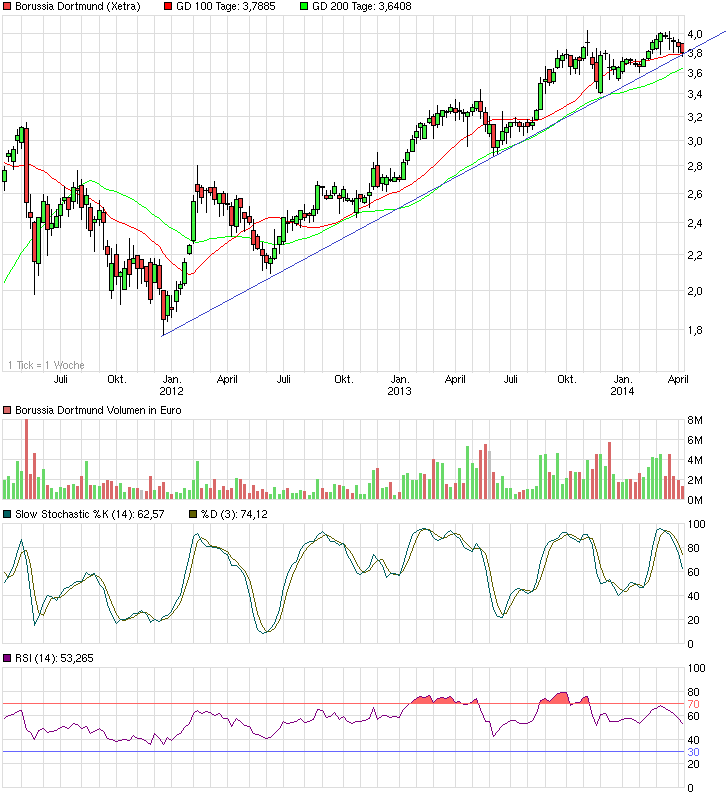The image size is (726, 796).
Task: Click the '%D (3): 74,12' label
Action: click(234, 514)
